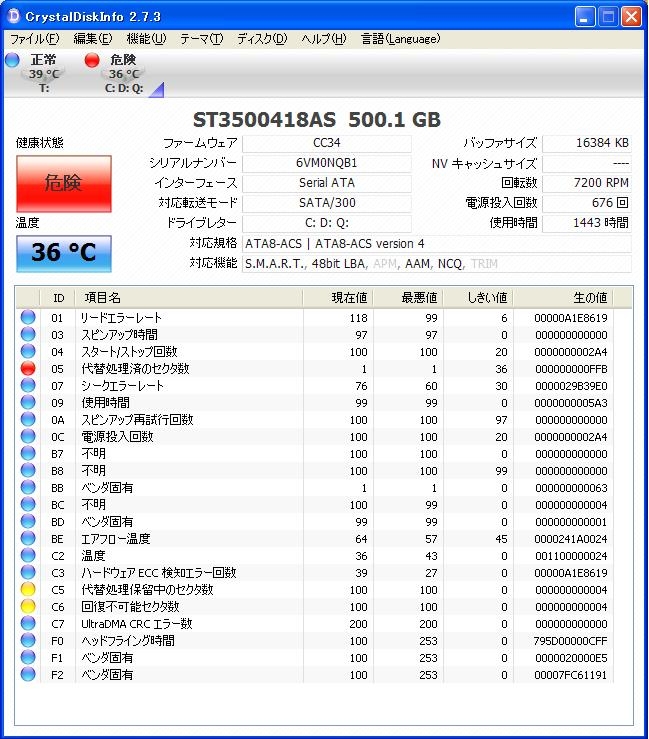Image resolution: width=649 pixels, height=739 pixels.
Task: Click status orb for row 03 スピンアップ時間
Action: [x=28, y=334]
